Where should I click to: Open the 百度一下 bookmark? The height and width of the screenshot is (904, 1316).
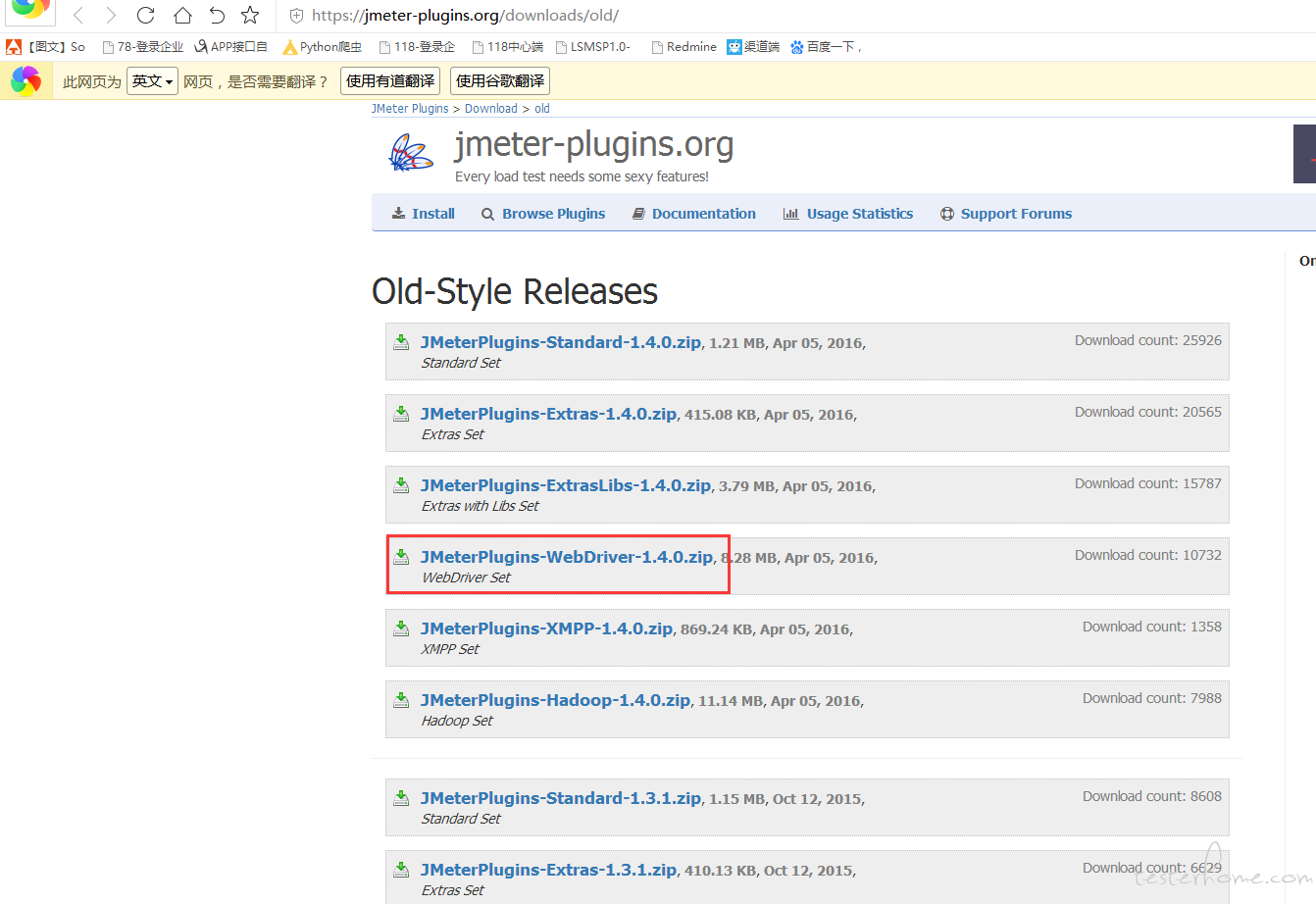coord(826,46)
